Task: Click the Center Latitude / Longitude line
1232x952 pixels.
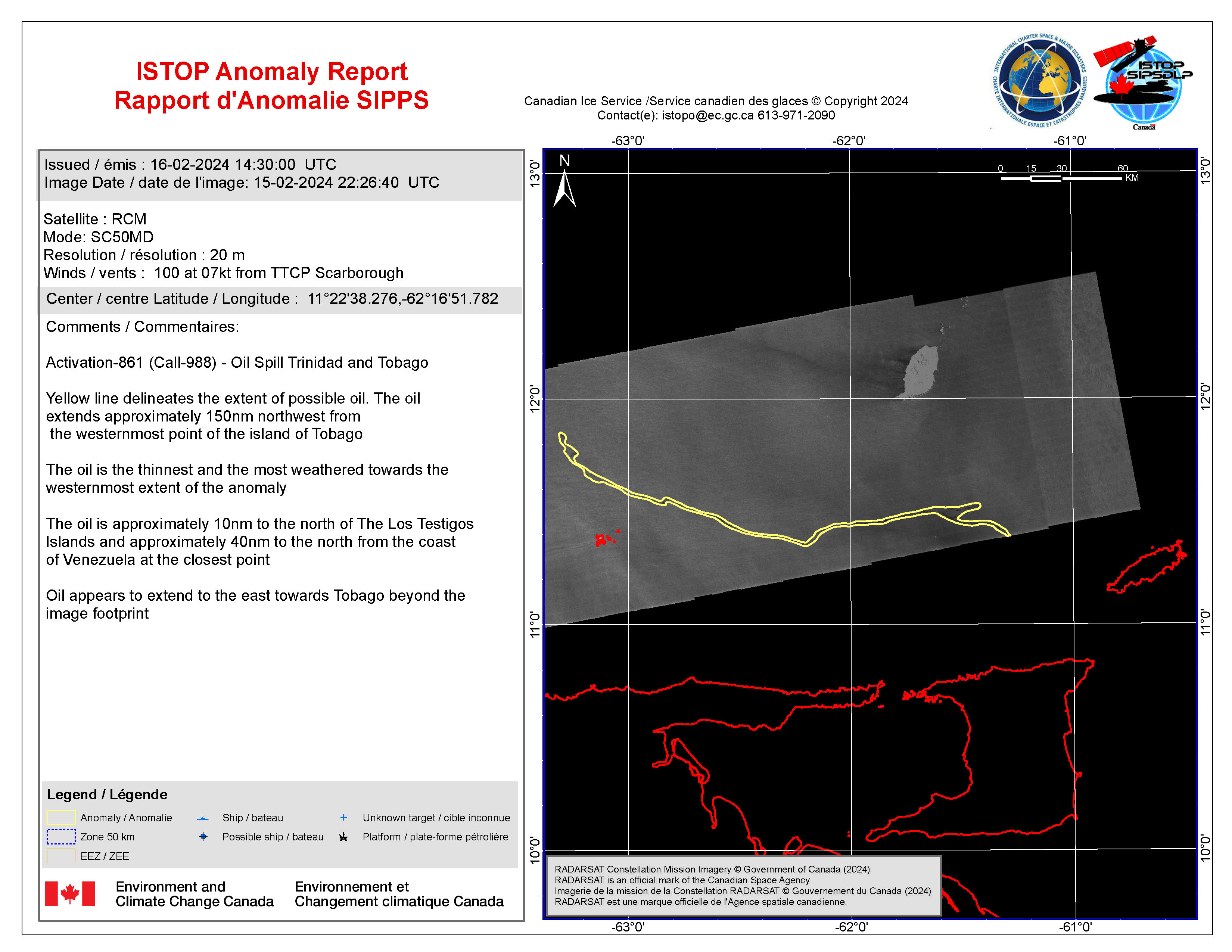Action: pos(272,298)
